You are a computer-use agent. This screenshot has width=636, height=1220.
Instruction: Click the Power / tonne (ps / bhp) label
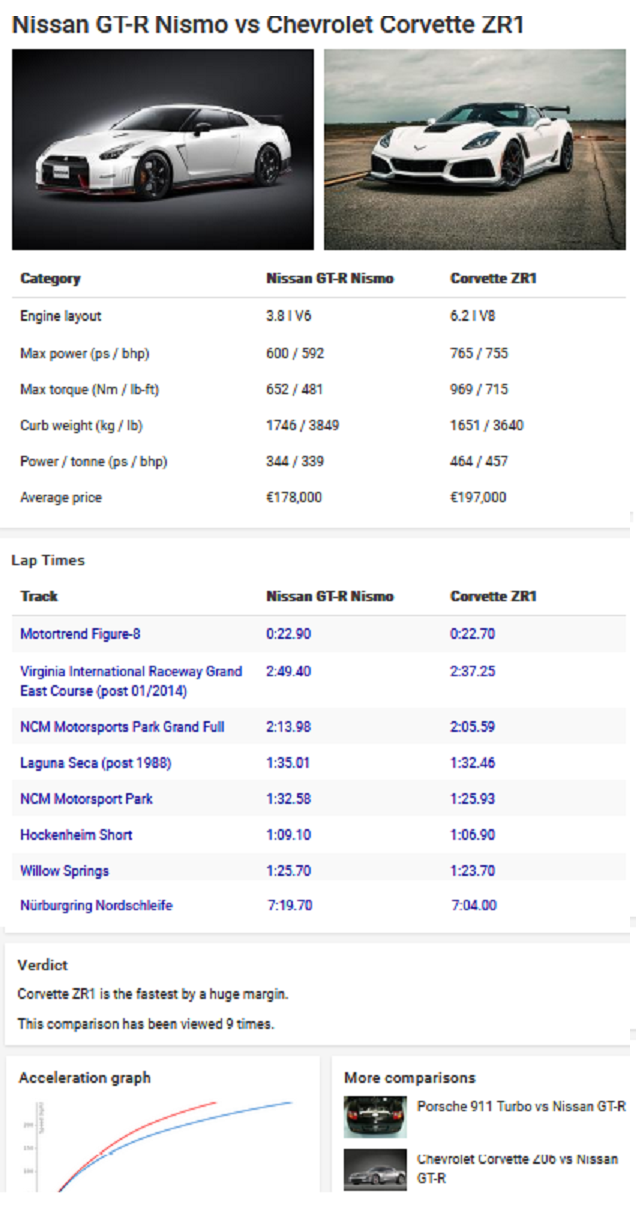(x=93, y=461)
